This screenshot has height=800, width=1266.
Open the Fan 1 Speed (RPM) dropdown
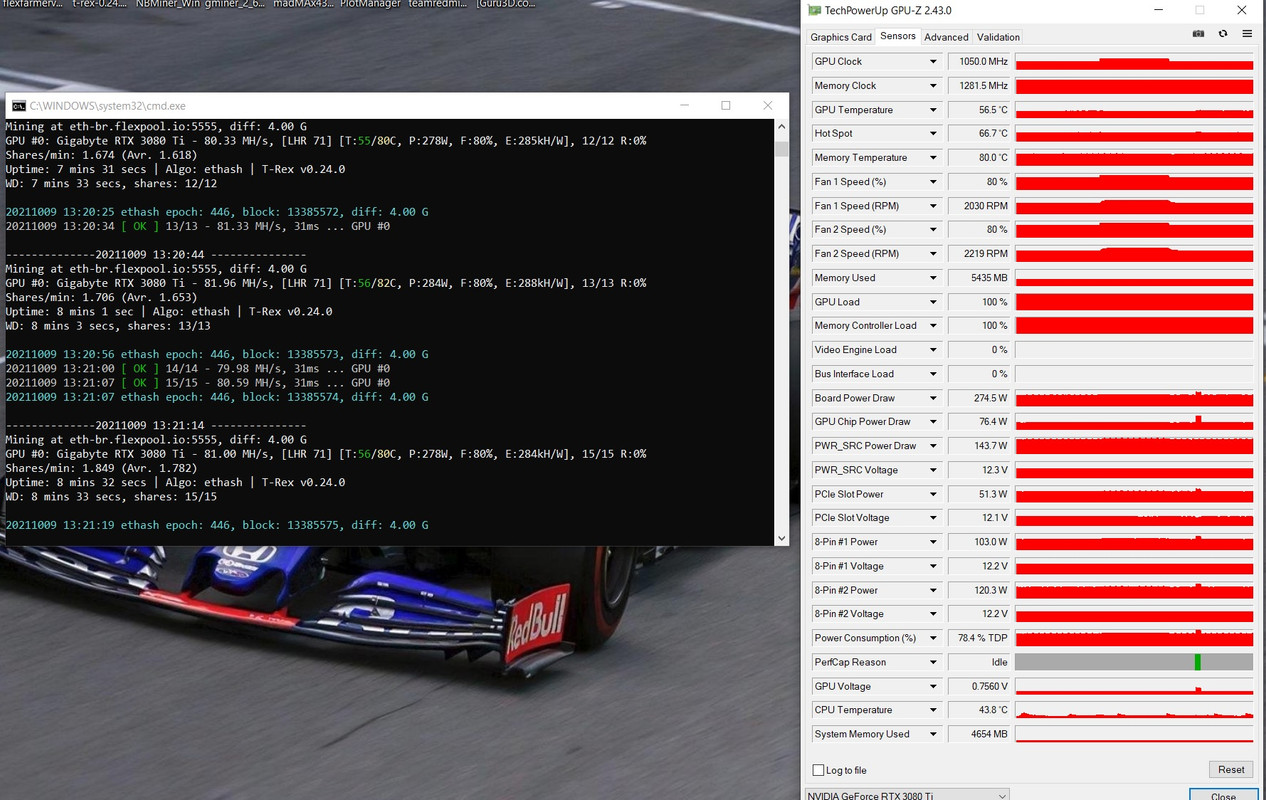tap(933, 206)
